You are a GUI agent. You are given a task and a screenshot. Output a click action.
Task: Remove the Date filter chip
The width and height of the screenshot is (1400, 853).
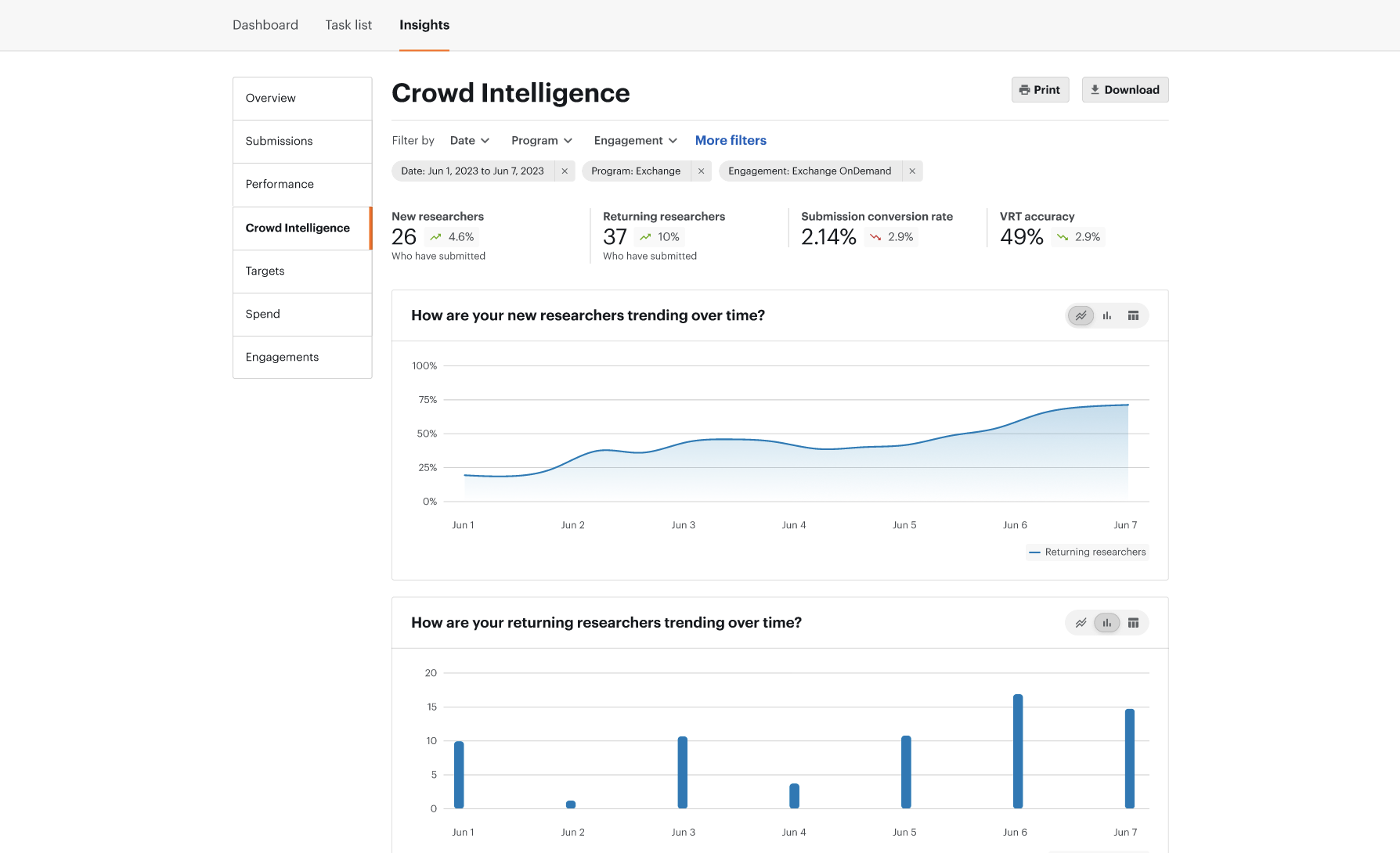(565, 171)
